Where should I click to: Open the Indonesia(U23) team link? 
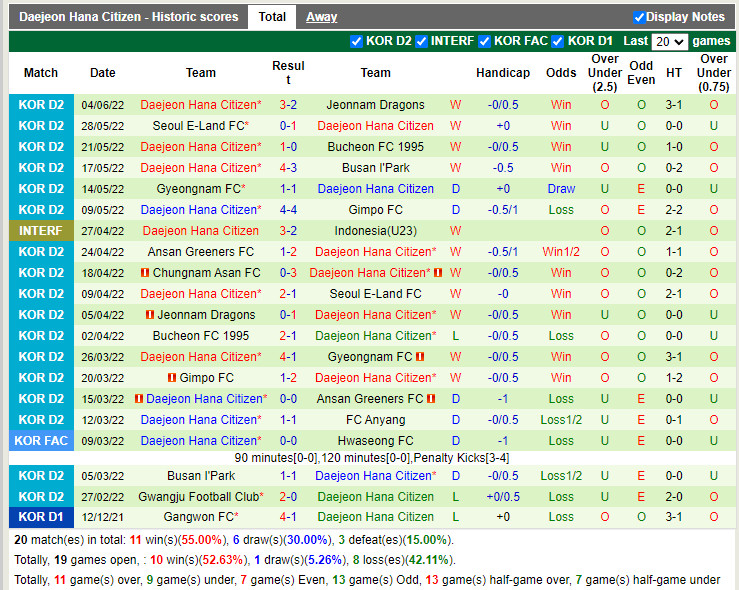point(375,231)
